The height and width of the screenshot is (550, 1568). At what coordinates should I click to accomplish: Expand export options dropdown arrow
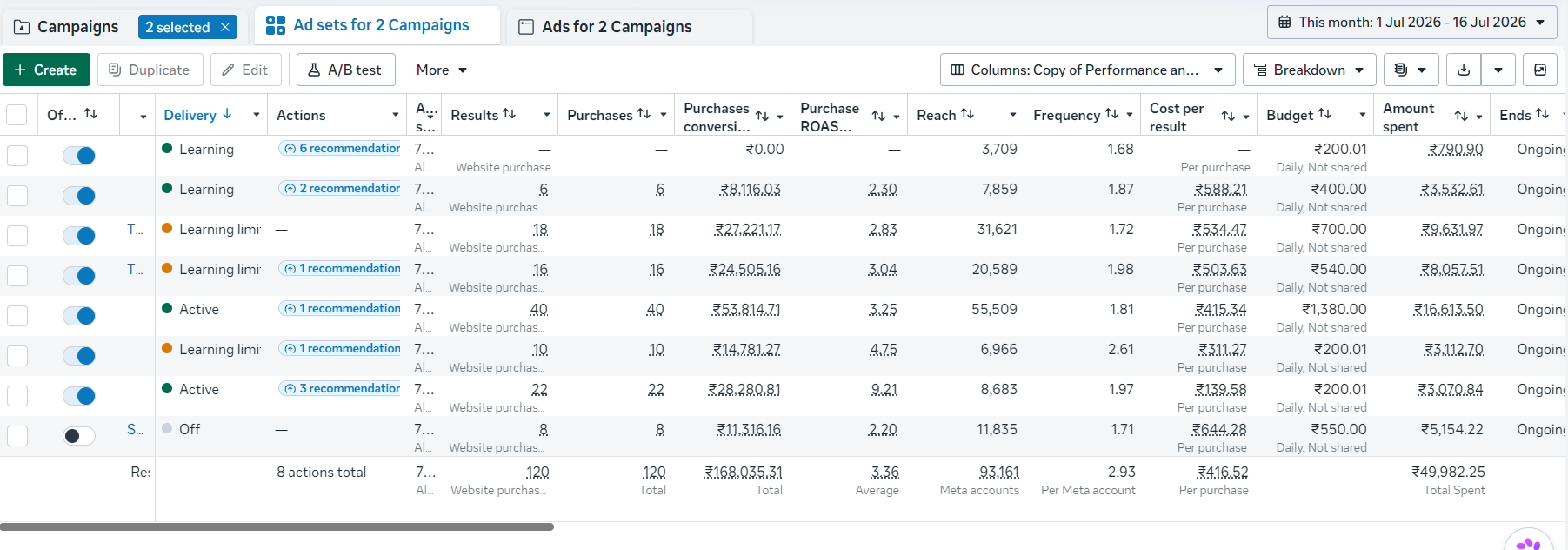(1498, 70)
